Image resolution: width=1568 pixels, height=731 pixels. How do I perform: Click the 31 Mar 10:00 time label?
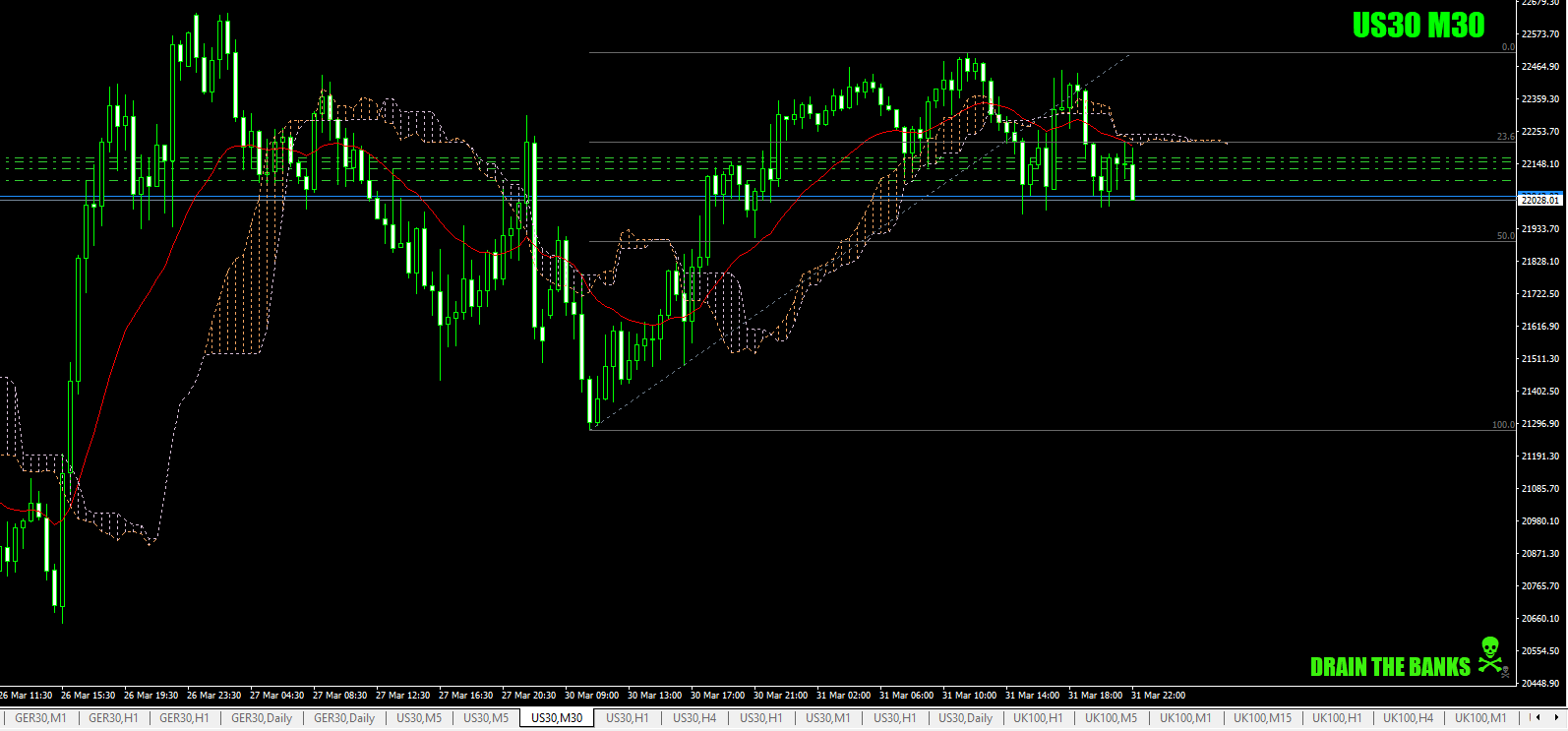point(970,696)
